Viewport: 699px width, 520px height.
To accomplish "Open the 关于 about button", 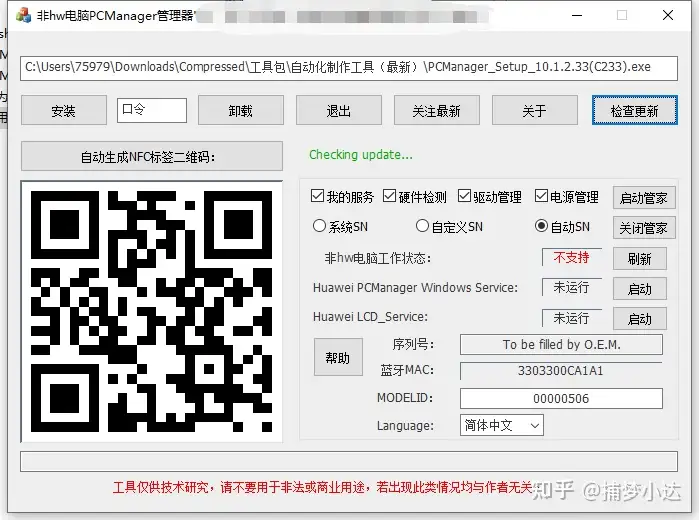I will point(535,110).
